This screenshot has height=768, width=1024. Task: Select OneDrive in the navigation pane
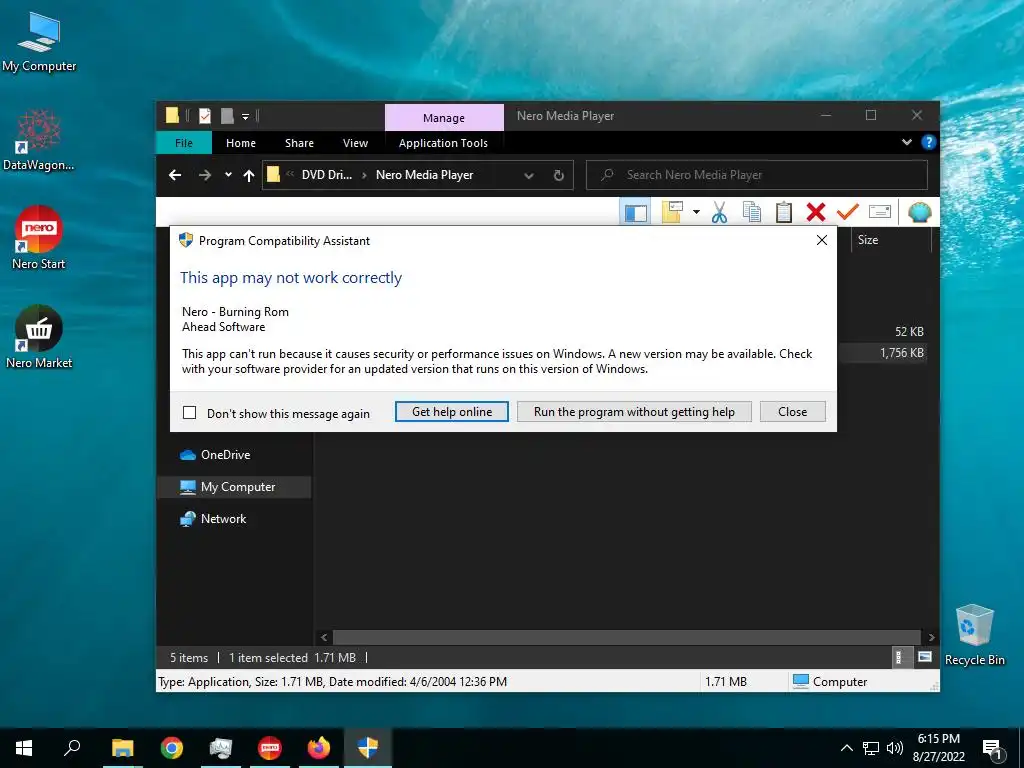[x=225, y=455]
